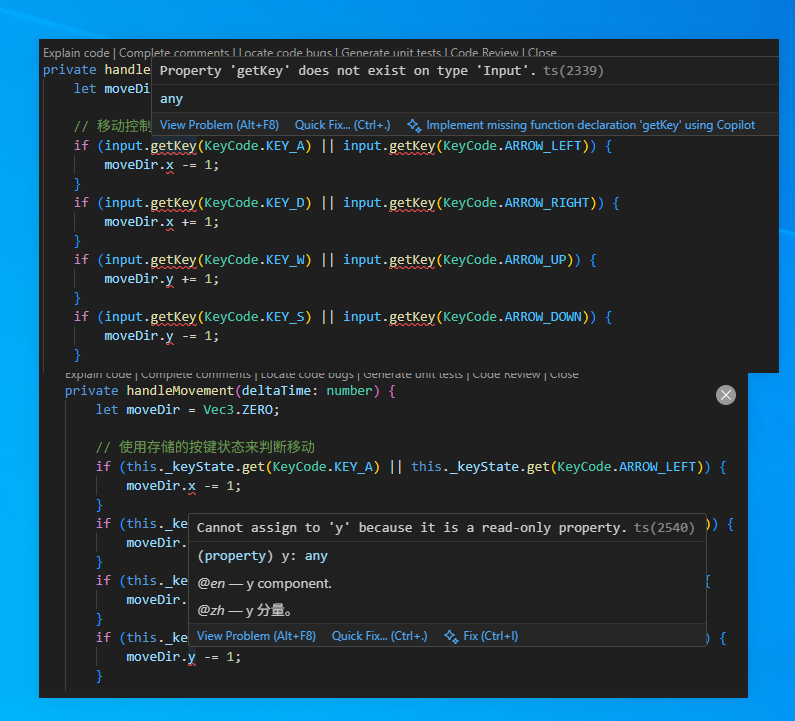
Task: Dismiss lower snippet with the round X button
Action: tap(726, 395)
